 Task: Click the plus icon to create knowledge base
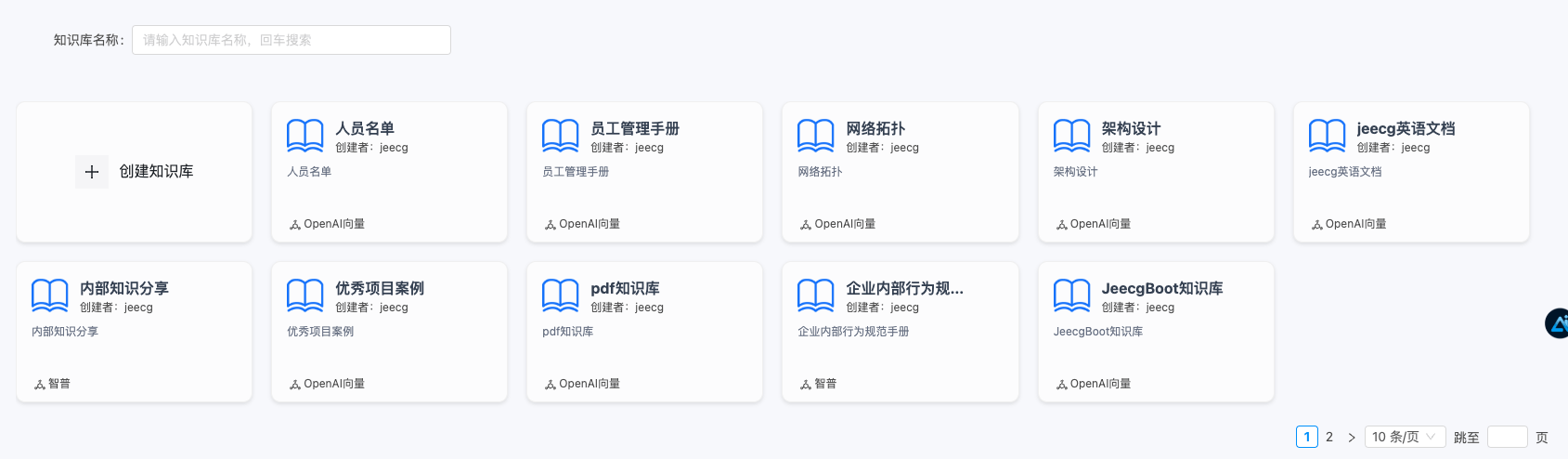(x=92, y=172)
